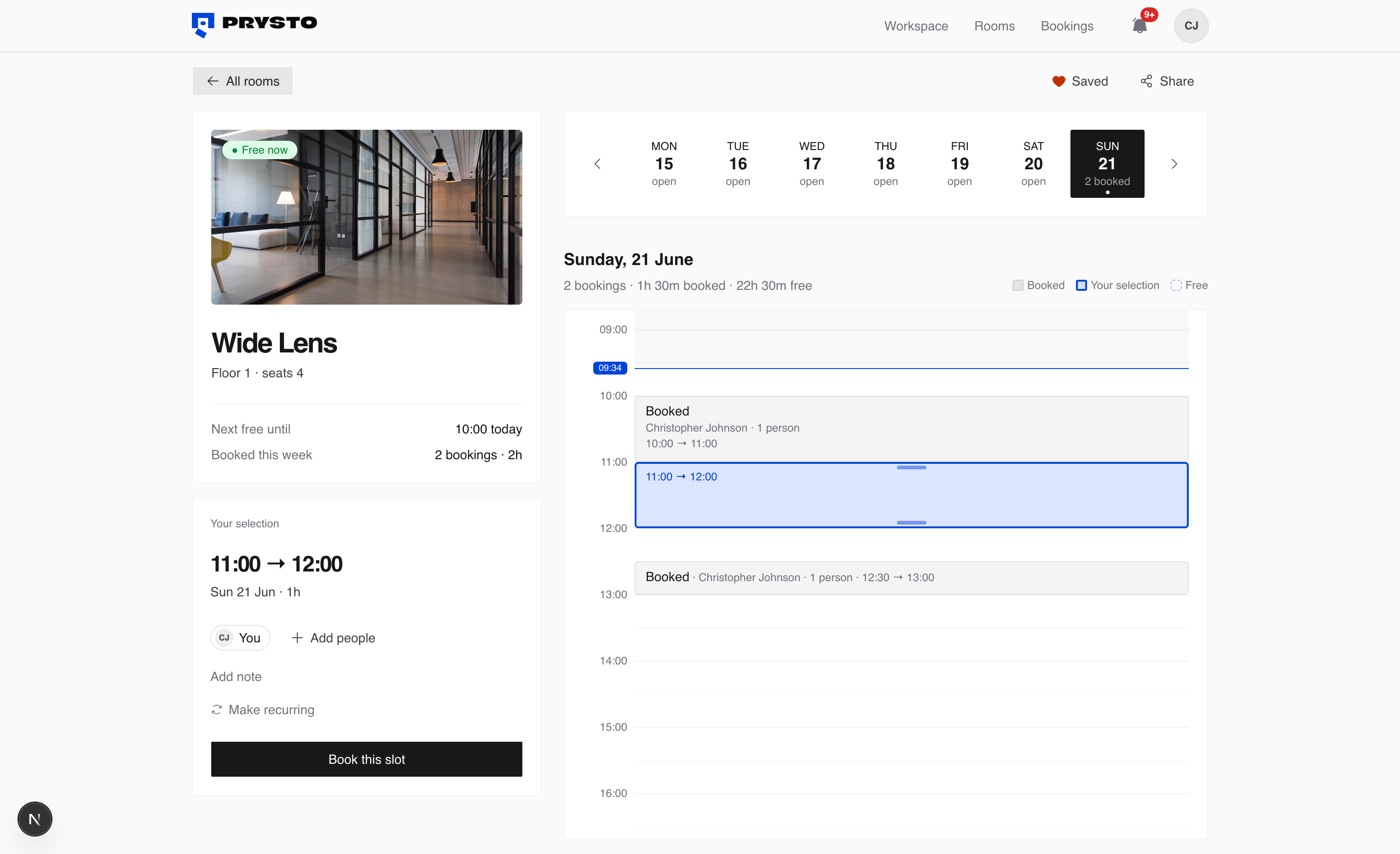
Task: Click "2 bookings · 2h" value
Action: pos(478,455)
